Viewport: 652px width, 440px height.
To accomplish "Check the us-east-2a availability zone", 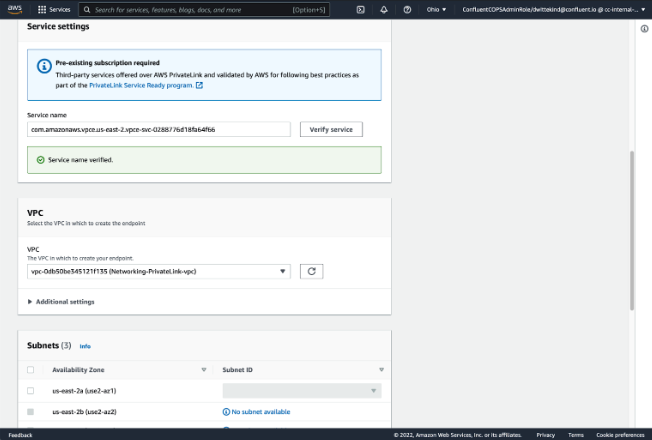I will (30, 391).
